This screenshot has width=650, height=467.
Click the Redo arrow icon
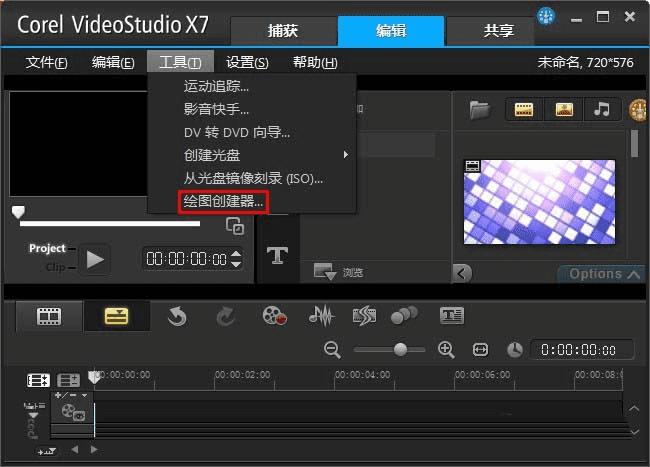click(226, 317)
